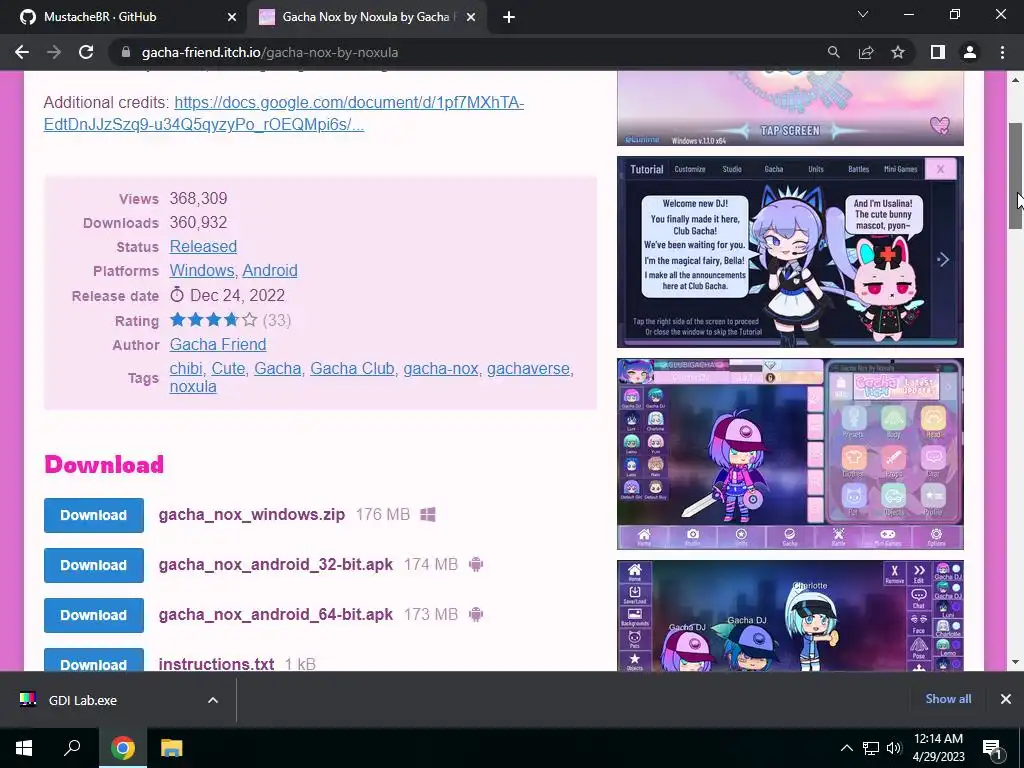1024x768 pixels.
Task: Open the volume control in tray
Action: (x=894, y=748)
